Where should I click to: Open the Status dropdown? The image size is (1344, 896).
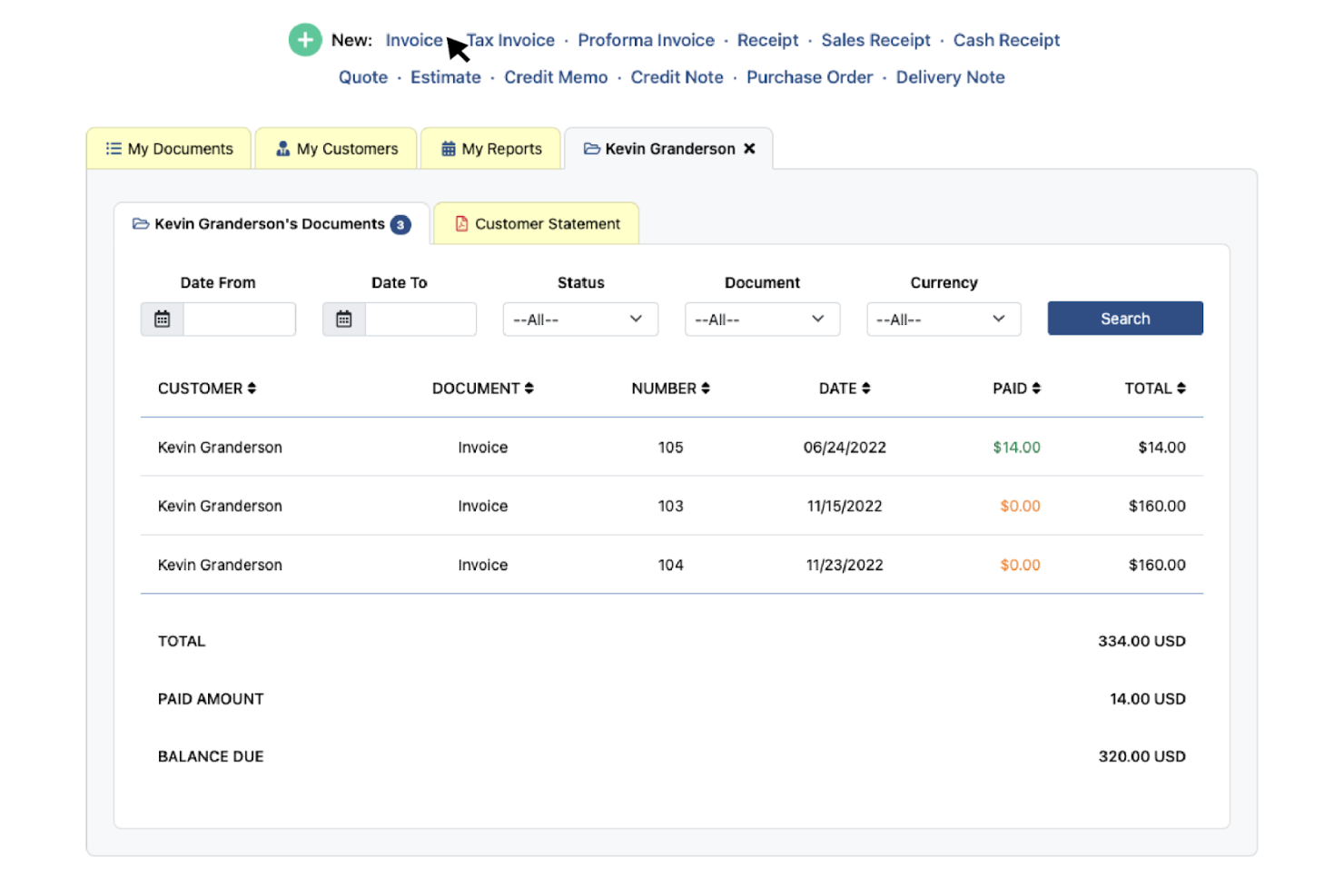point(580,319)
